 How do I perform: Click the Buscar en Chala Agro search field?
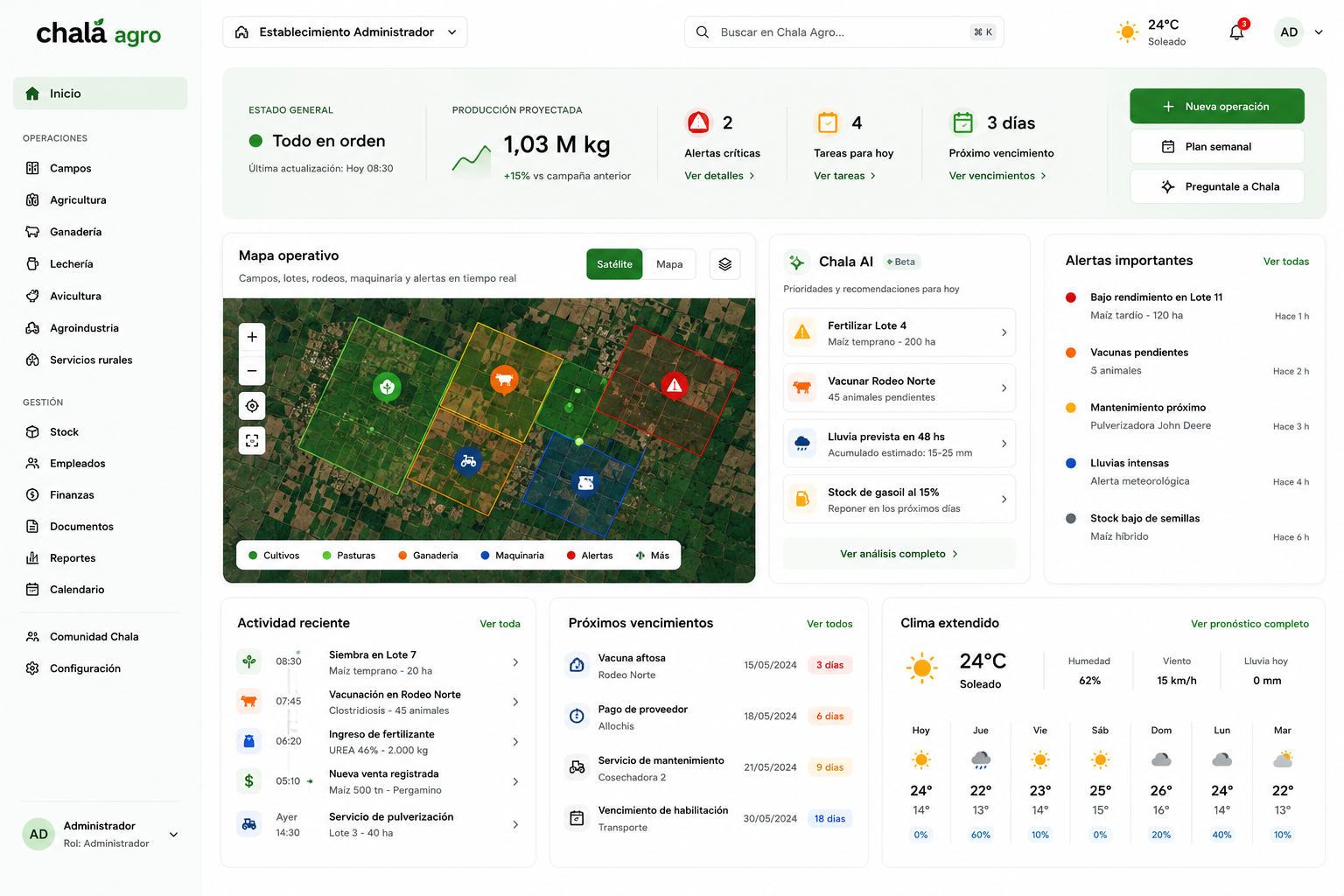pyautogui.click(x=843, y=32)
